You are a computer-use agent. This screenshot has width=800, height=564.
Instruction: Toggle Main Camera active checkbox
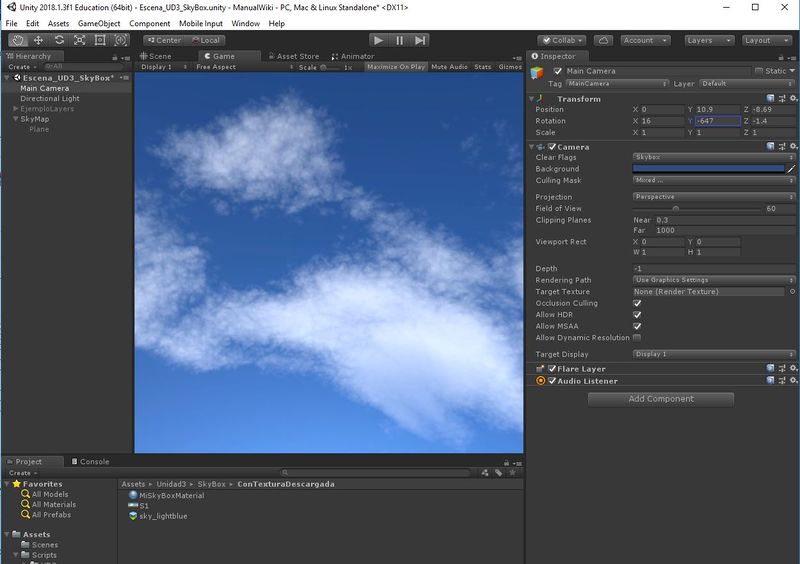point(558,71)
